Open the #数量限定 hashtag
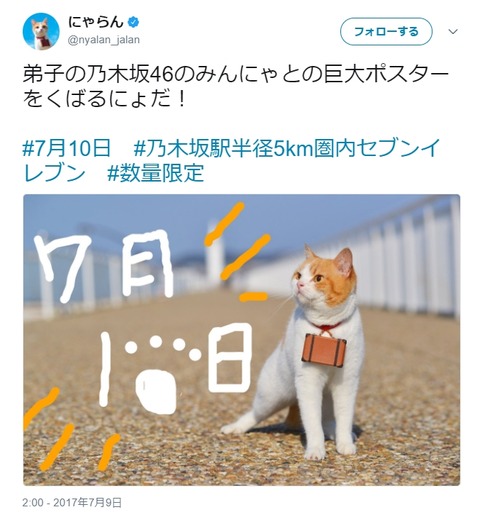 point(155,173)
